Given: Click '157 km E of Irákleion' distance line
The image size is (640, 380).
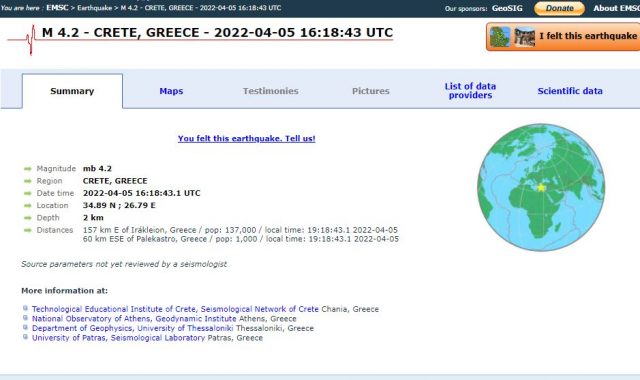Looking at the screenshot, I should [240, 230].
